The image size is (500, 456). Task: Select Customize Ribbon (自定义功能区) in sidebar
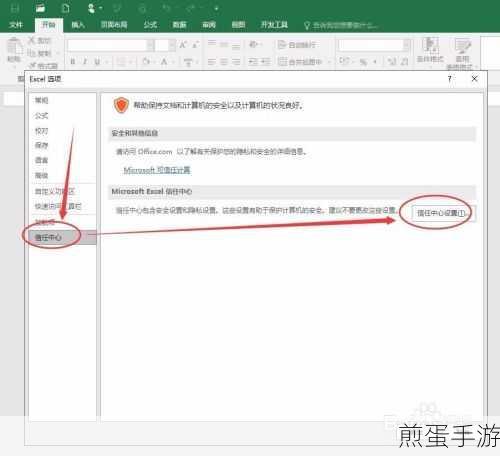tap(55, 192)
